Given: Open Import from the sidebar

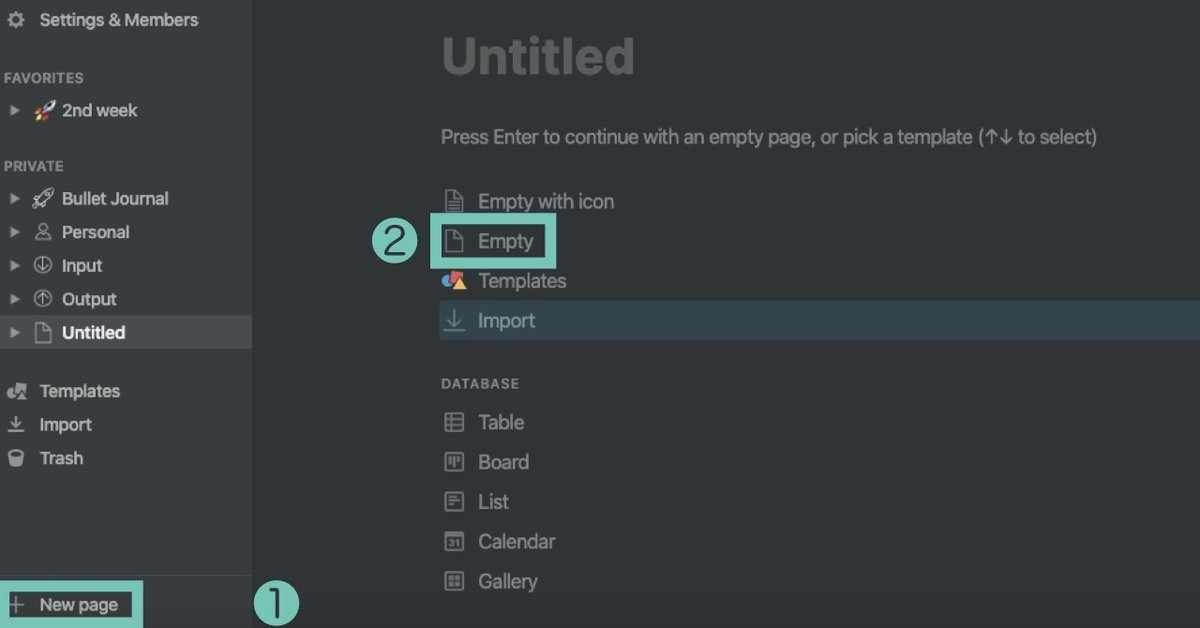Looking at the screenshot, I should click(65, 425).
